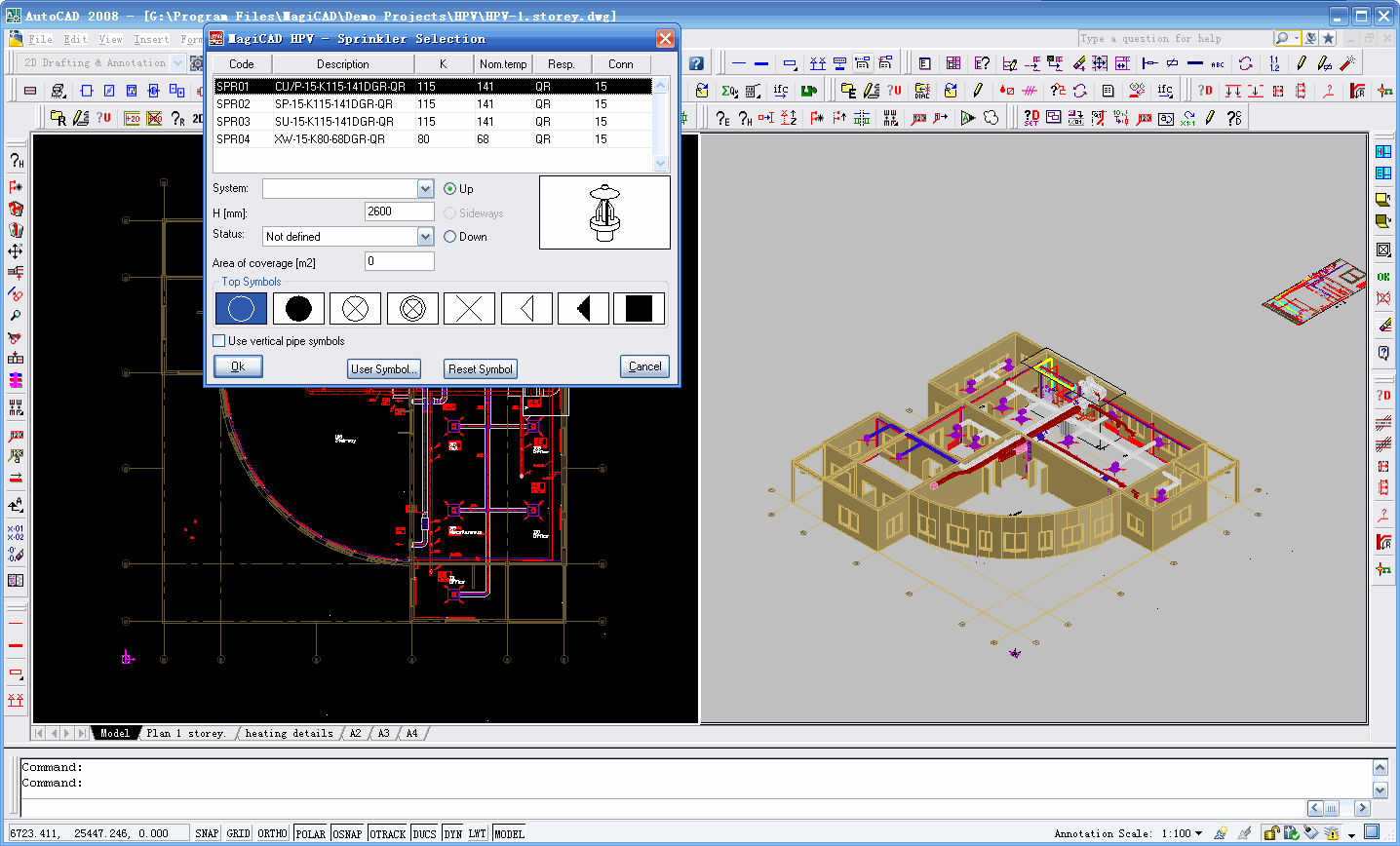The image size is (1400, 846).
Task: Click the ?D SET toolbar icon
Action: click(x=1031, y=118)
